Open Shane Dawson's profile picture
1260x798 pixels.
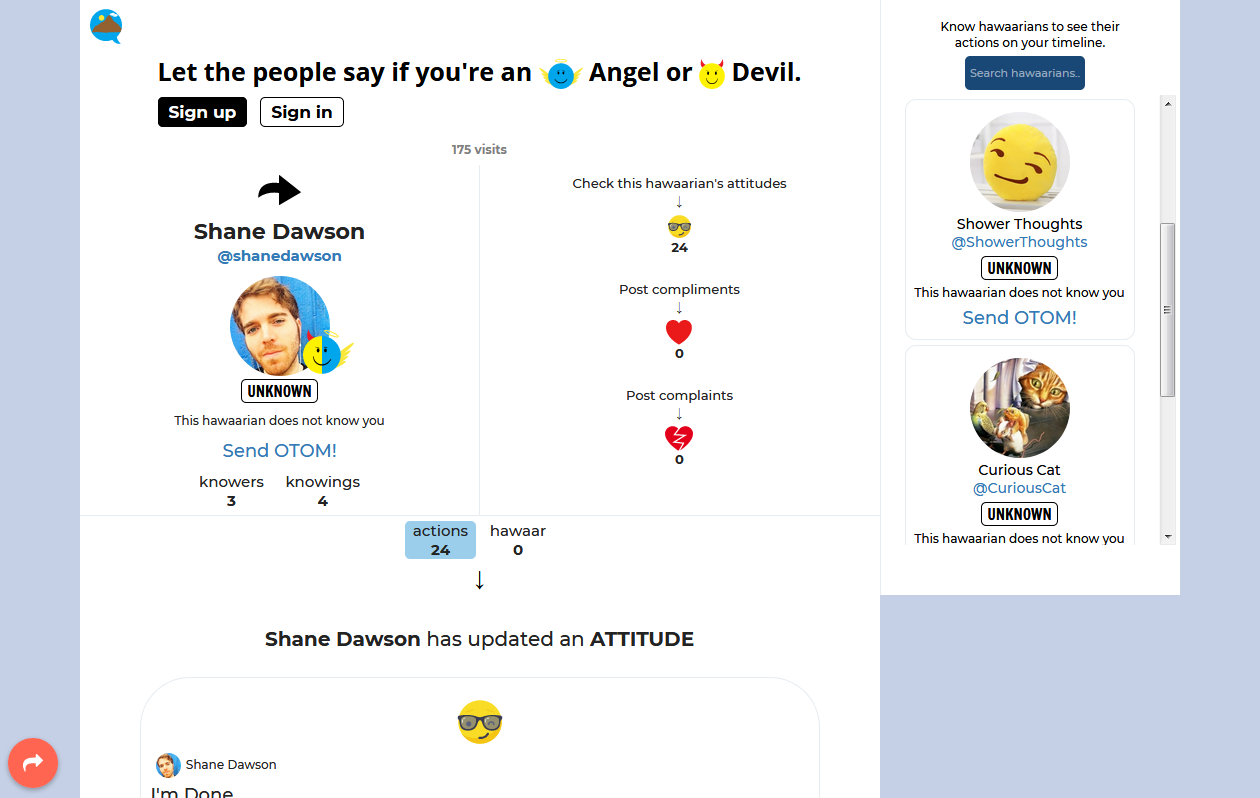[279, 326]
